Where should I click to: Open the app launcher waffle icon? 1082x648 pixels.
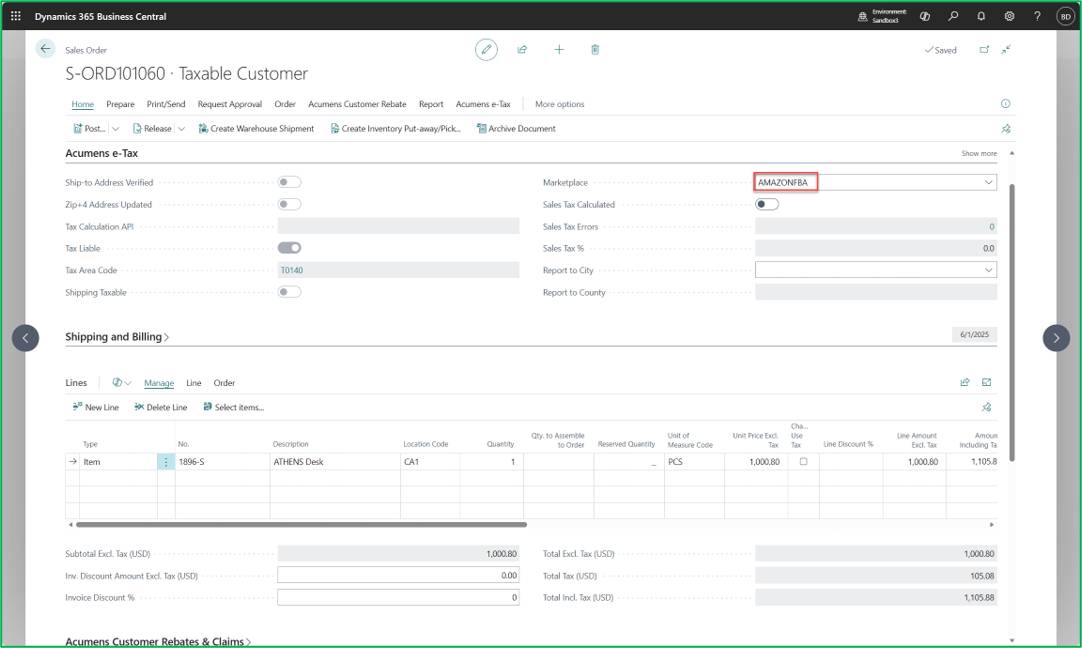click(16, 16)
